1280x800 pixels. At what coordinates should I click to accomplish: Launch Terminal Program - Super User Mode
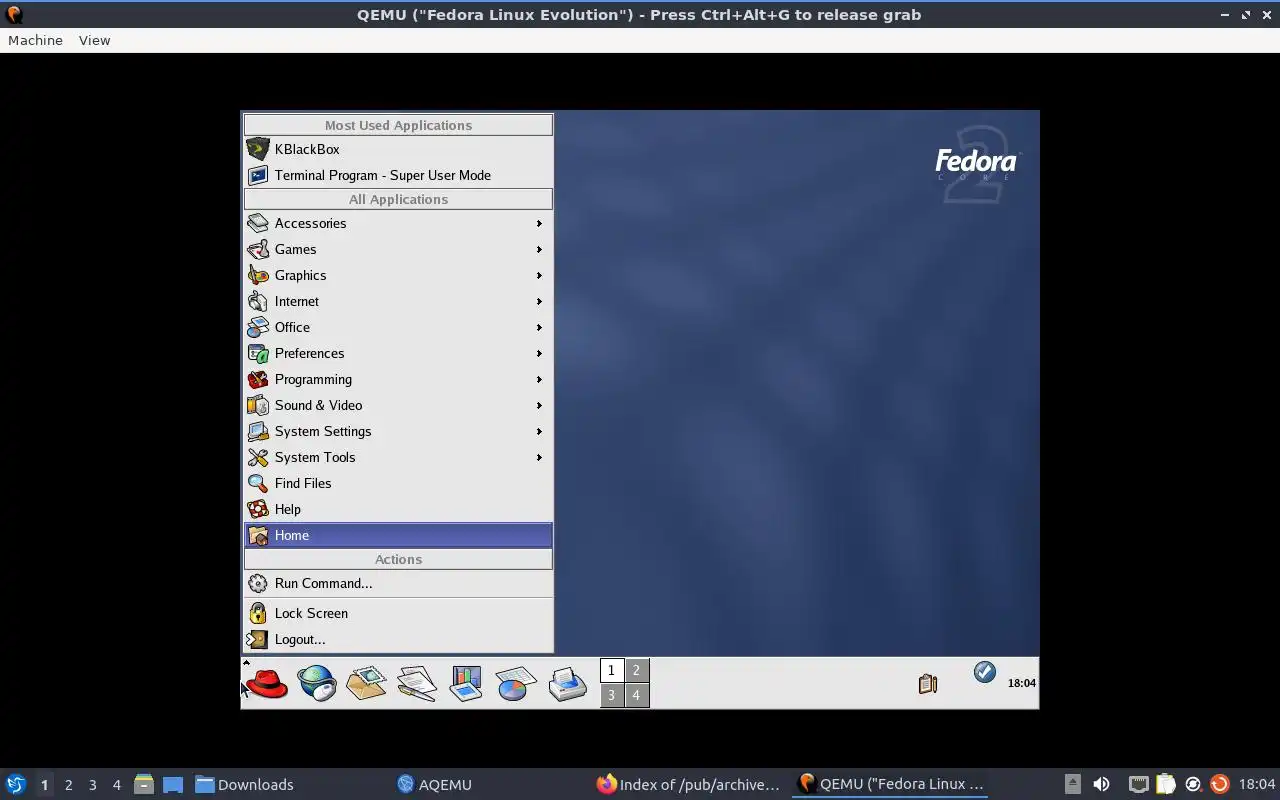398,175
